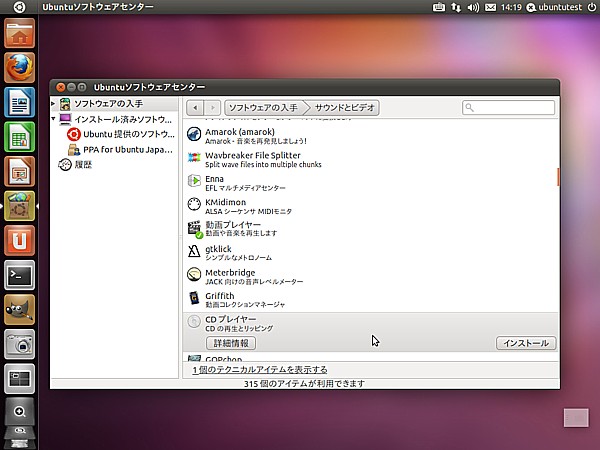This screenshot has height=450, width=600.
Task: Expand the ソフトウェアの入手 tree arrow
Action: 53,104
